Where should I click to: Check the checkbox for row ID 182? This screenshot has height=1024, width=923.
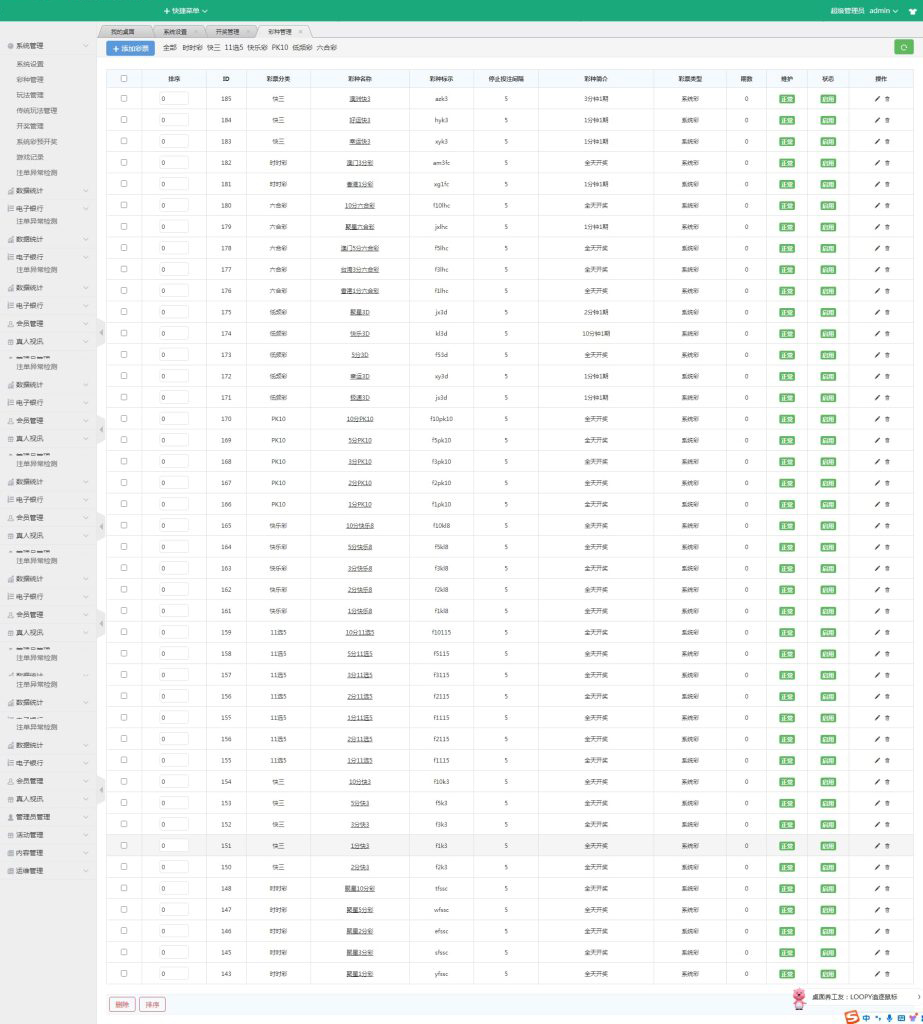click(x=124, y=163)
